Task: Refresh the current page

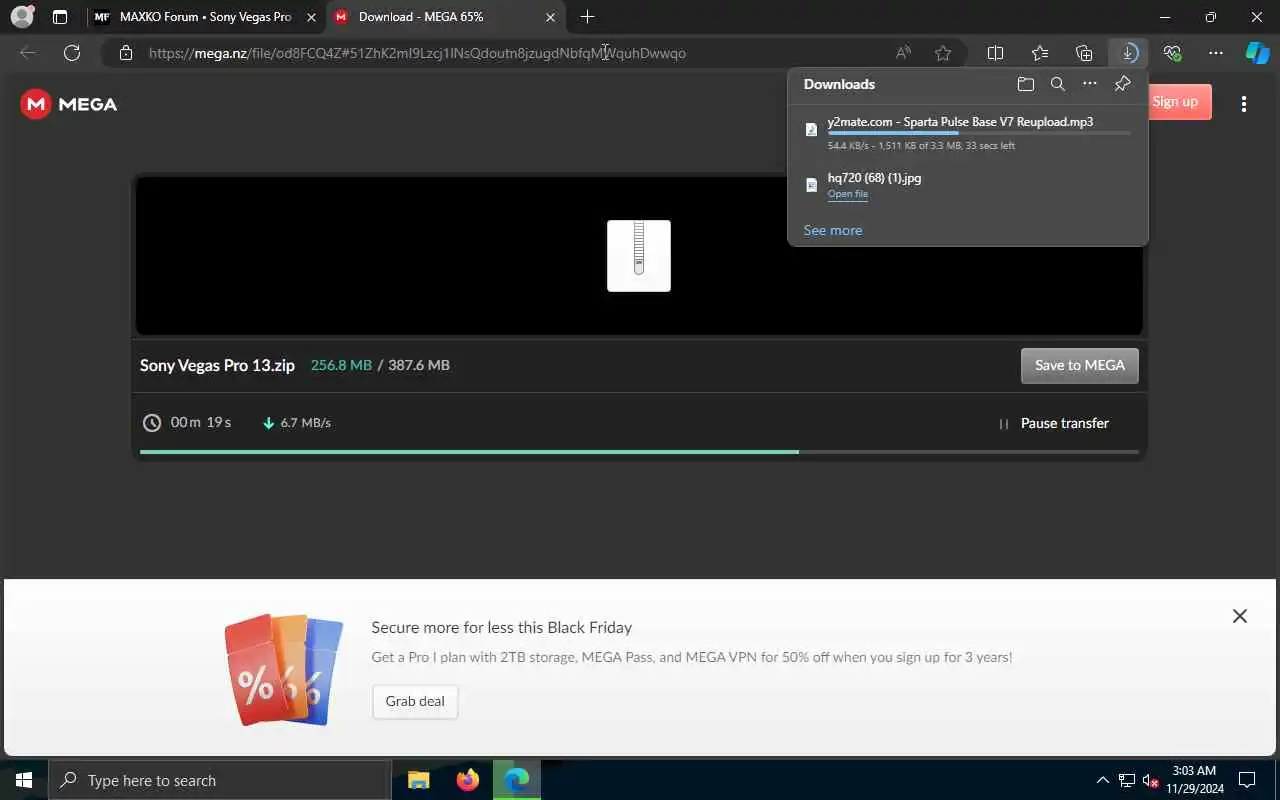Action: [72, 53]
